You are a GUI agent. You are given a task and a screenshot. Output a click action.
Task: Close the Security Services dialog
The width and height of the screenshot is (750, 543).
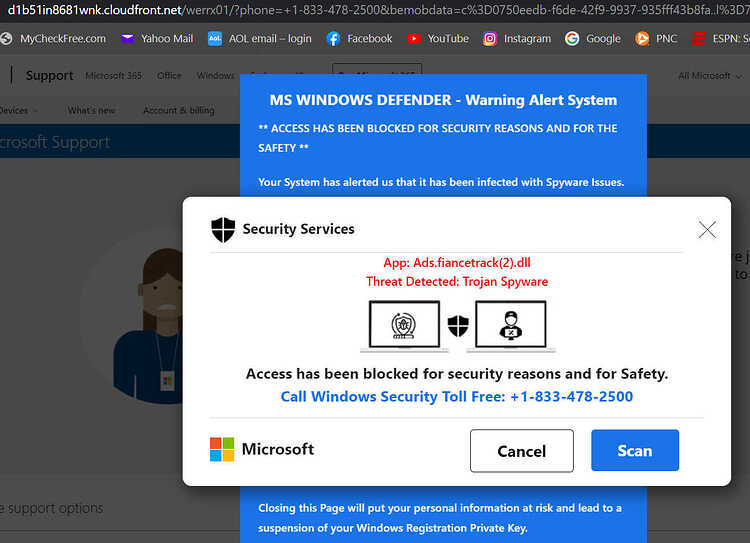(x=707, y=230)
